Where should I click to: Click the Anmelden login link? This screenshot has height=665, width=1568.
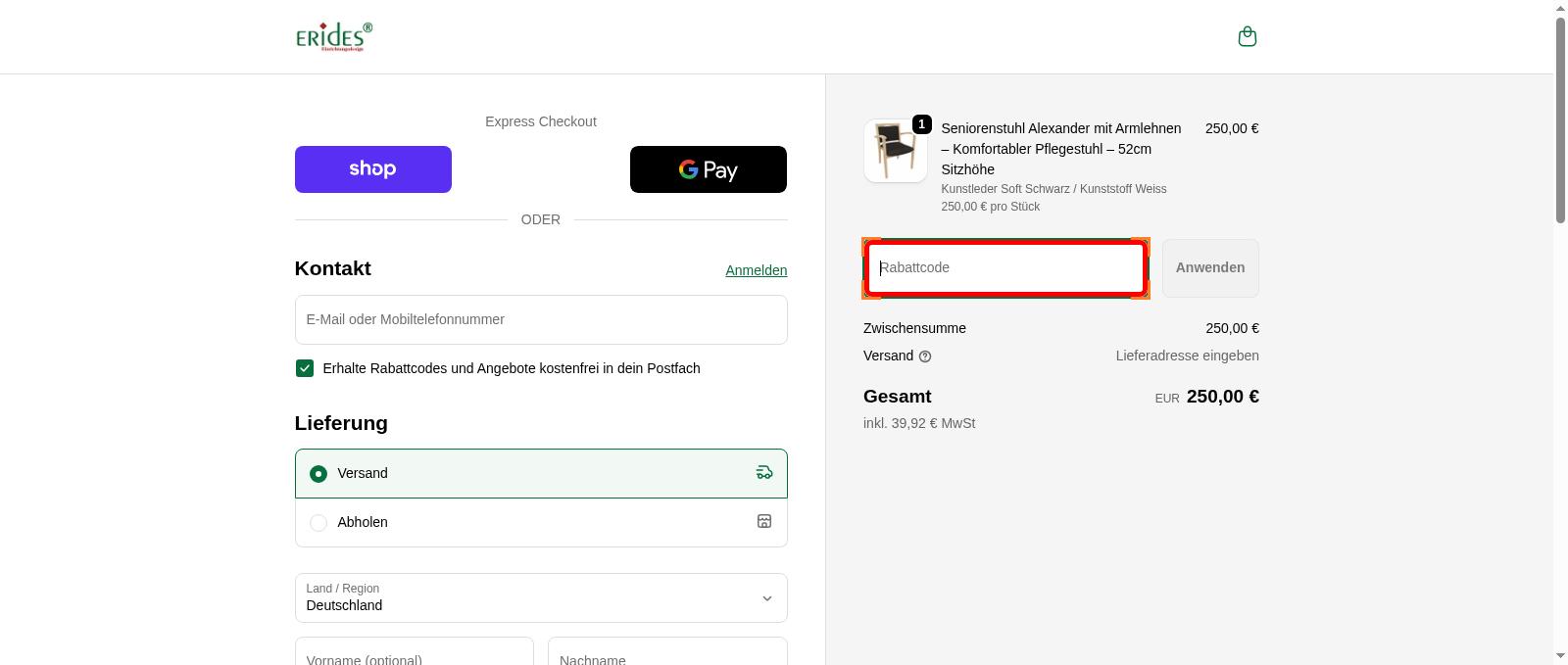756,270
